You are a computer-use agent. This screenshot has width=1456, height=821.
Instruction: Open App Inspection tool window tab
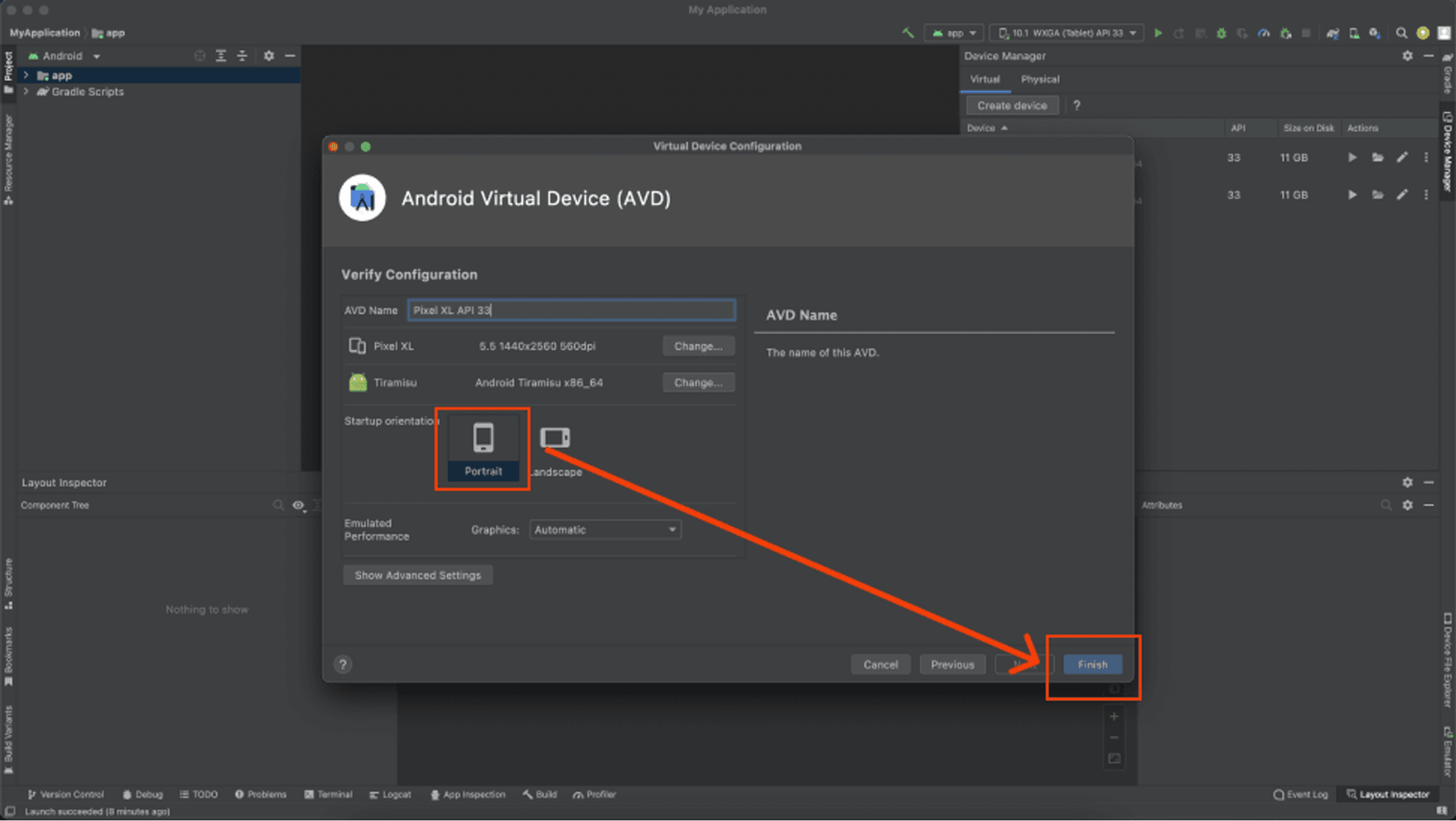(x=468, y=795)
